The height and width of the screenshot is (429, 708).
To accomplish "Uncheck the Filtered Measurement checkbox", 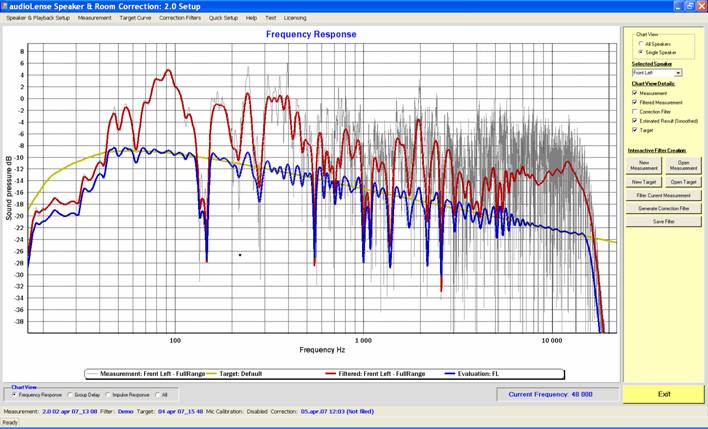I will [635, 102].
